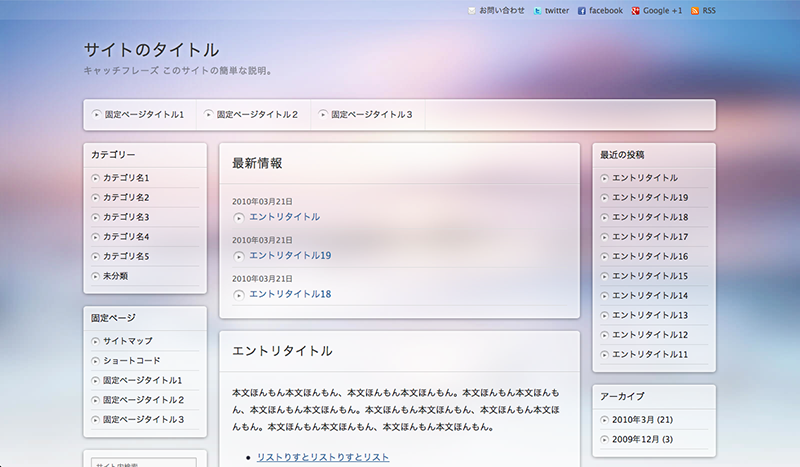This screenshot has height=467, width=800.
Task: Go to the ショートコード page
Action: pos(131,361)
